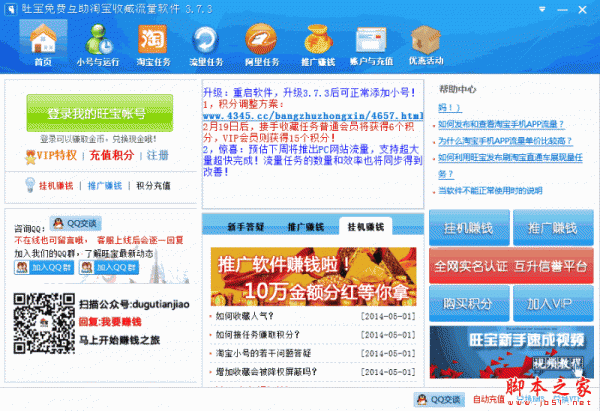
Task: Click the 2014-05-01 date on 如何收藏人气 row
Action: 388,316
